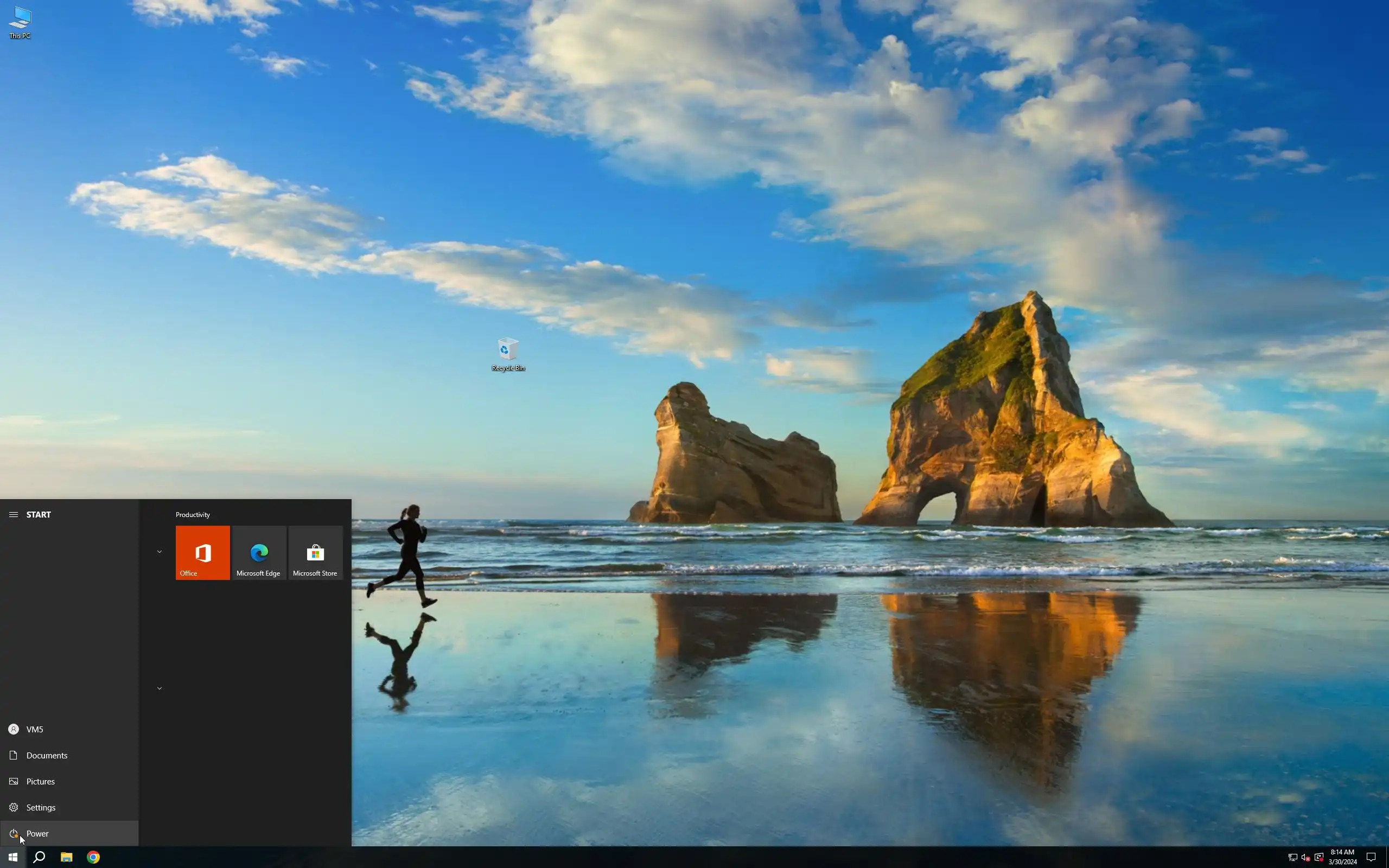The height and width of the screenshot is (868, 1389).
Task: Open Settings from Start menu
Action: 40,807
